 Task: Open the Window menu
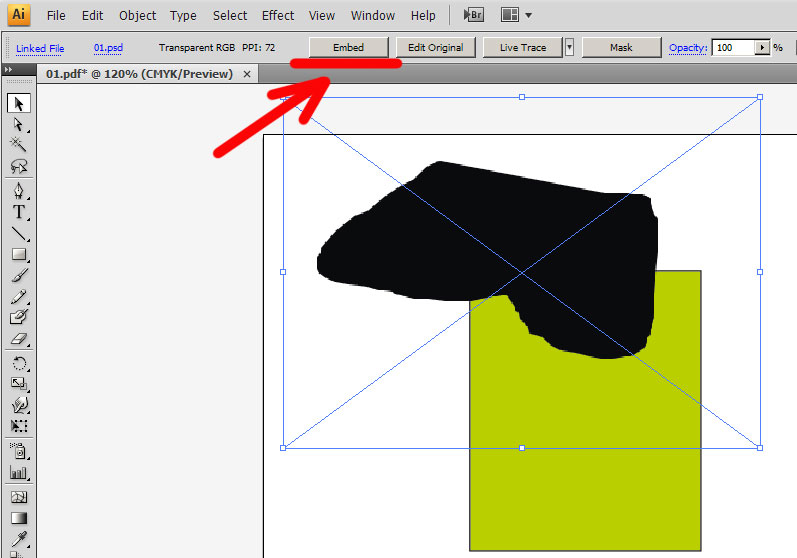(x=373, y=16)
